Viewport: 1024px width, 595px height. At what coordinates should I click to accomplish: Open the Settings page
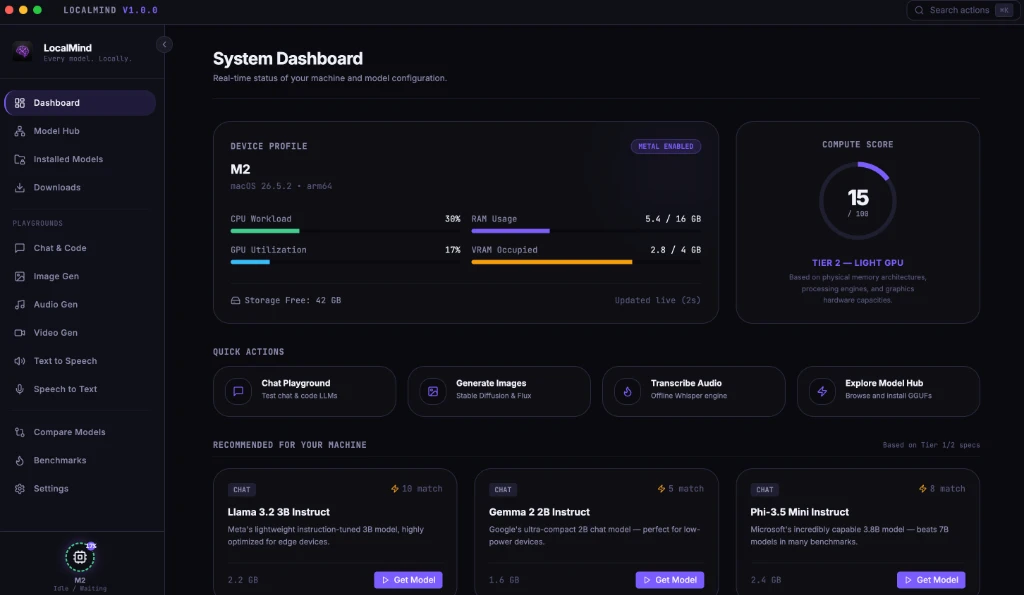pyautogui.click(x=80, y=488)
